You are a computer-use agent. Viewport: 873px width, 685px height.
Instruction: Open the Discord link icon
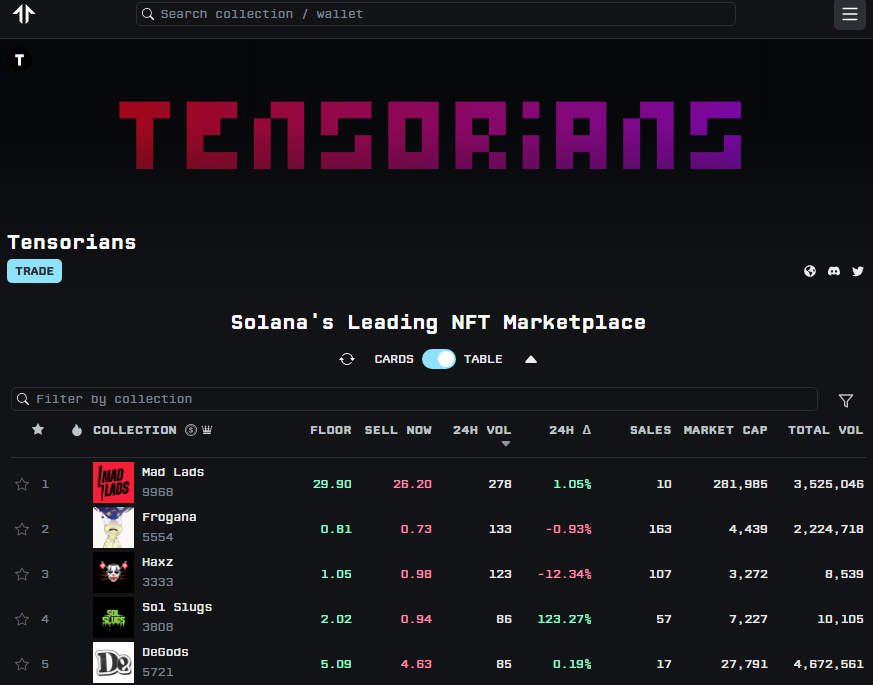(x=834, y=271)
